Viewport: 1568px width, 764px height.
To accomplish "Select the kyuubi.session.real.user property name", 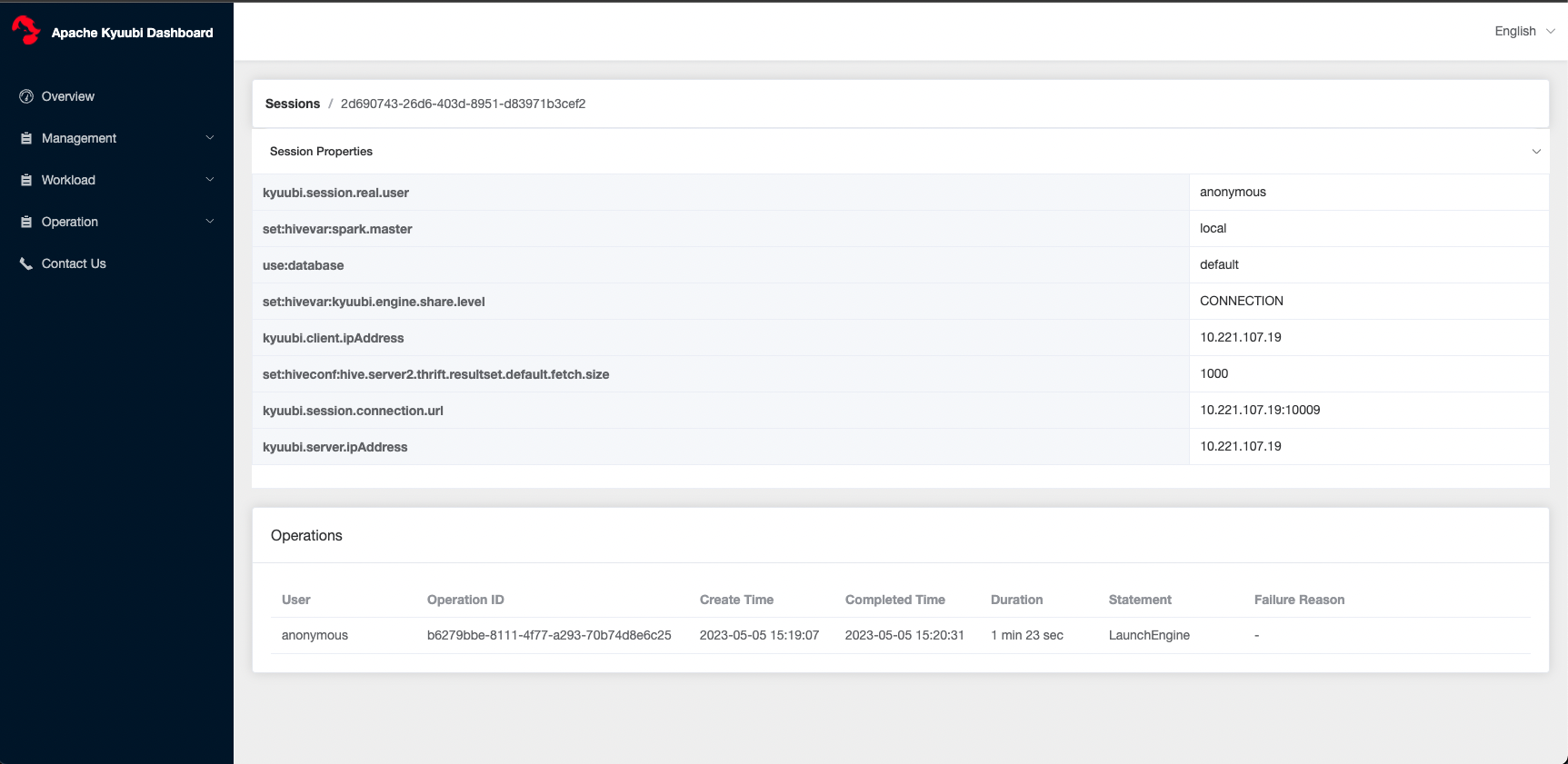I will pyautogui.click(x=335, y=193).
